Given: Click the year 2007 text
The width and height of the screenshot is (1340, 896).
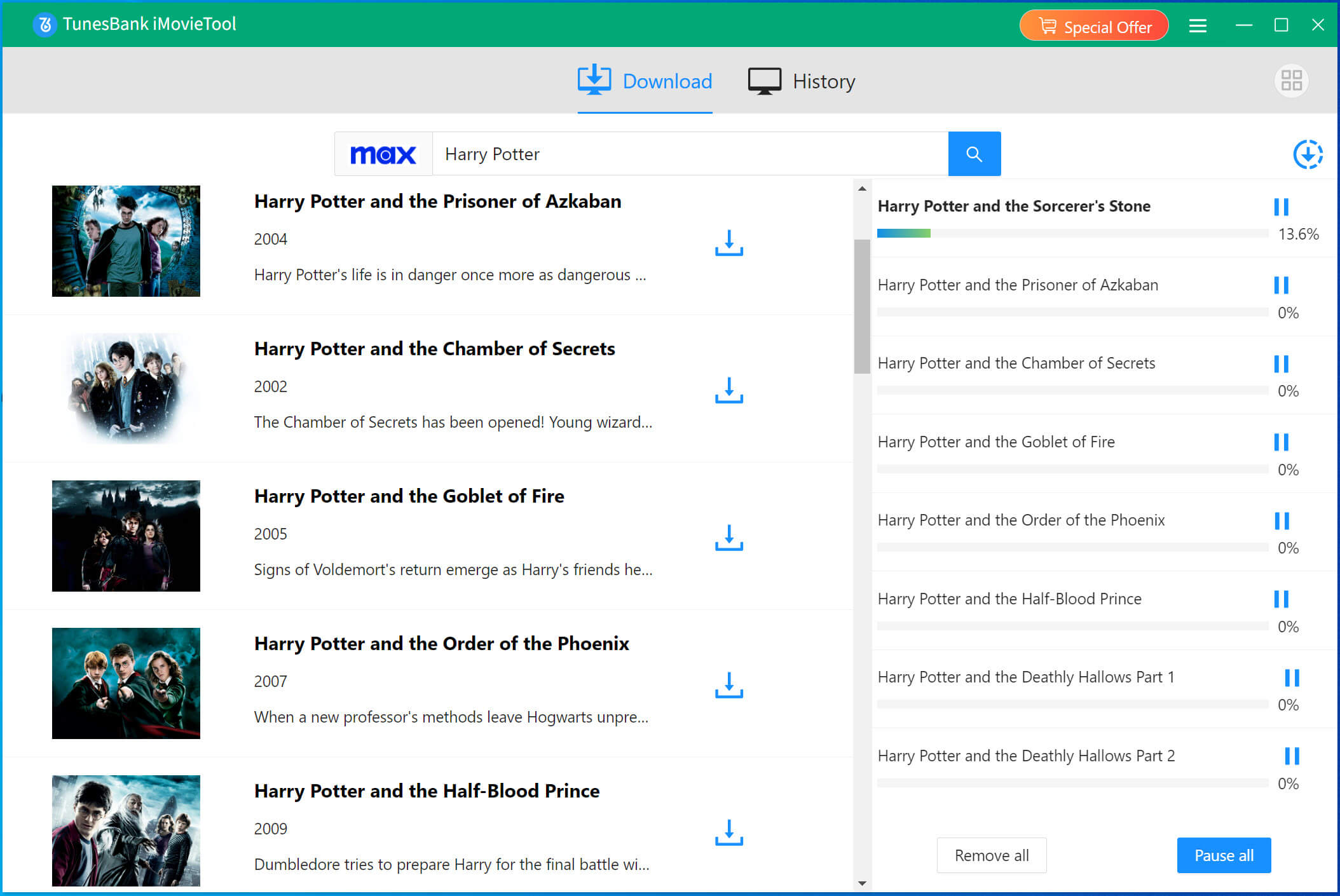Looking at the screenshot, I should (271, 681).
